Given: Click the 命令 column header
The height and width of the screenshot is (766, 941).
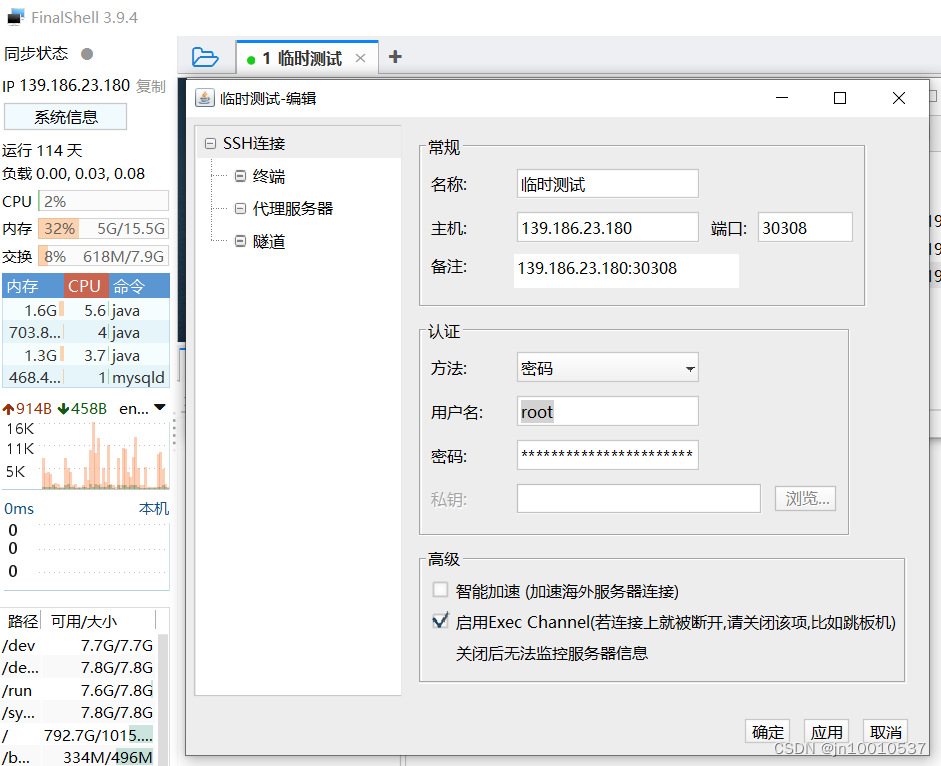Looking at the screenshot, I should pyautogui.click(x=139, y=286).
